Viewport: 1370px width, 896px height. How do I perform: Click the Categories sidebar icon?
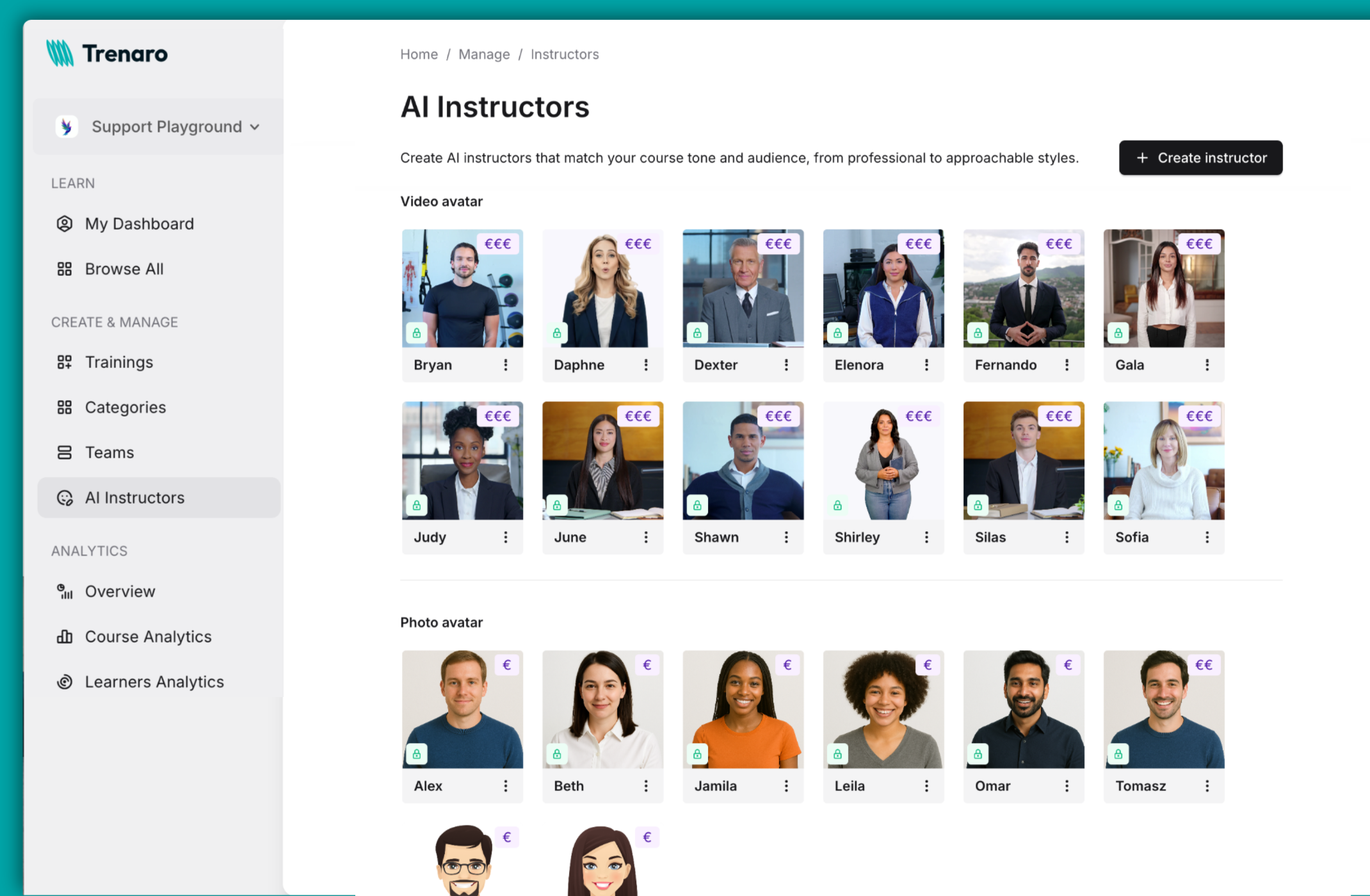pos(65,407)
